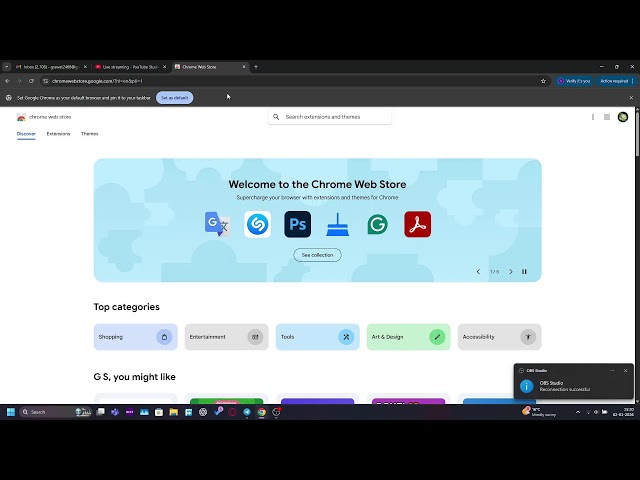Go to the previous banner slide

tap(478, 271)
